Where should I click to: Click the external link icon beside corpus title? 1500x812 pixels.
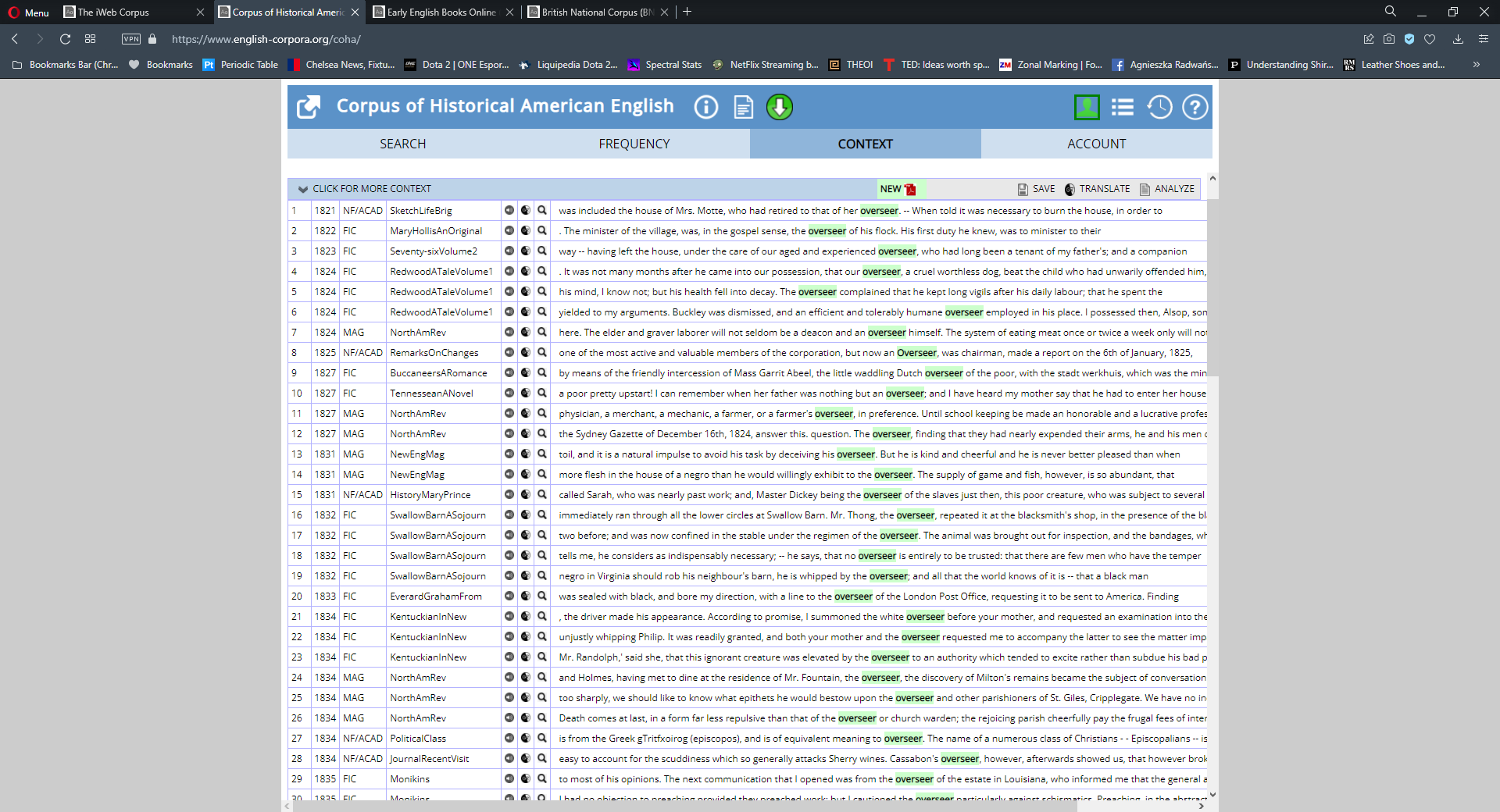(x=309, y=107)
